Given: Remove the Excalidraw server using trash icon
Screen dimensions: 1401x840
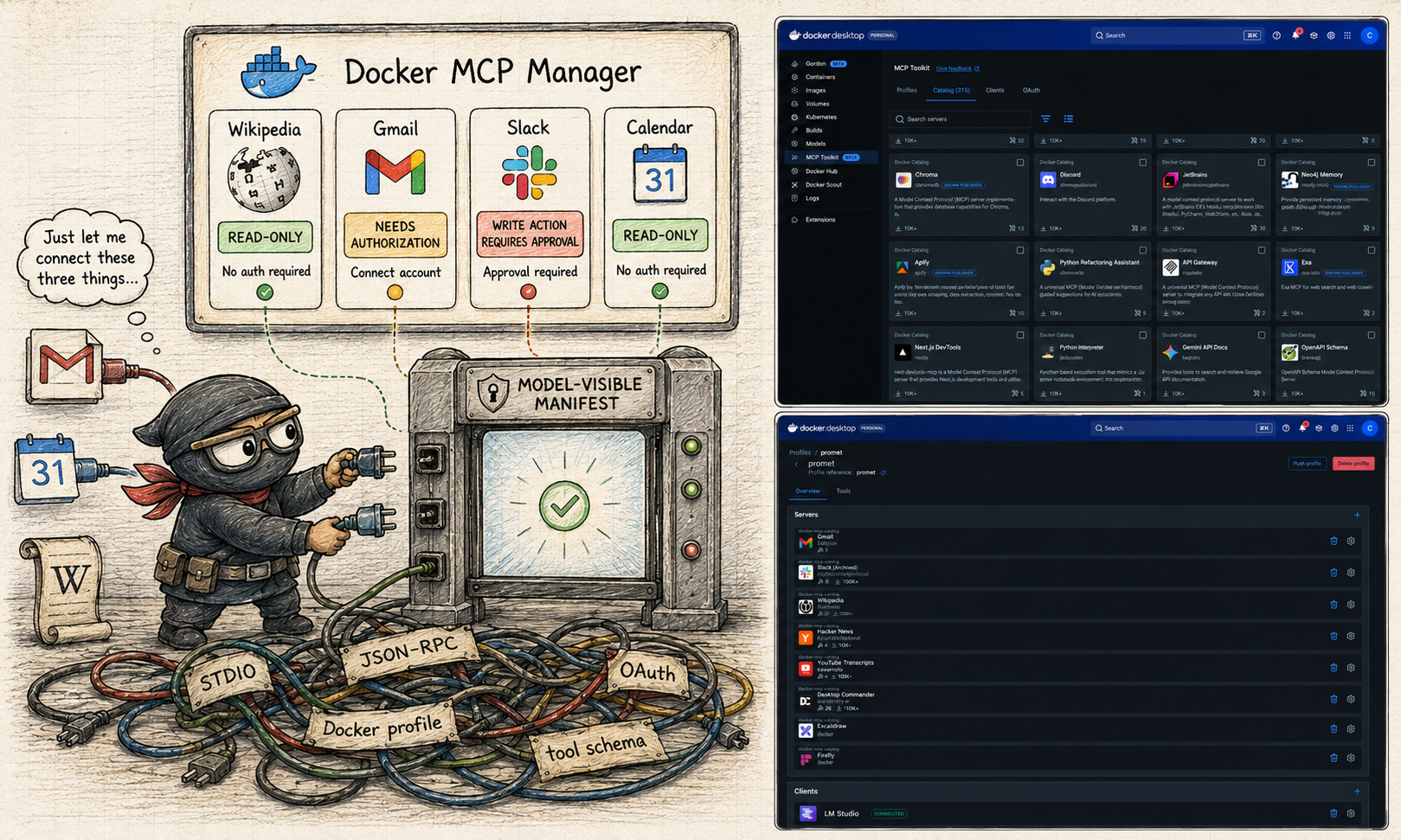Looking at the screenshot, I should (1334, 729).
